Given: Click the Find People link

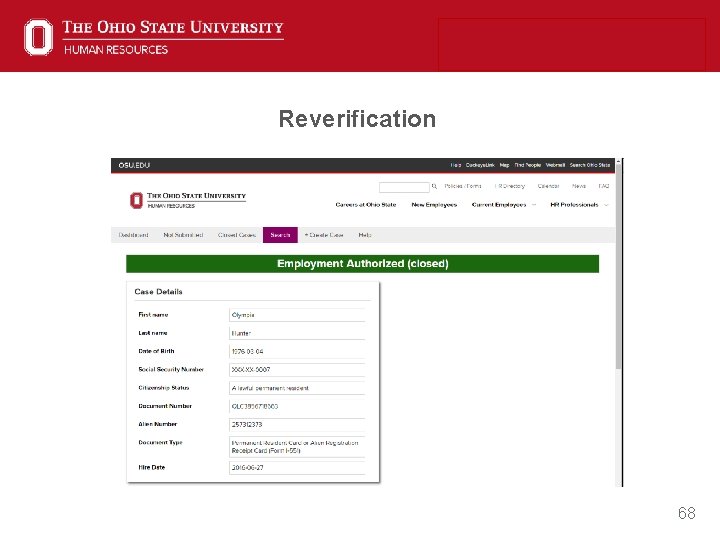Looking at the screenshot, I should pos(528,165).
